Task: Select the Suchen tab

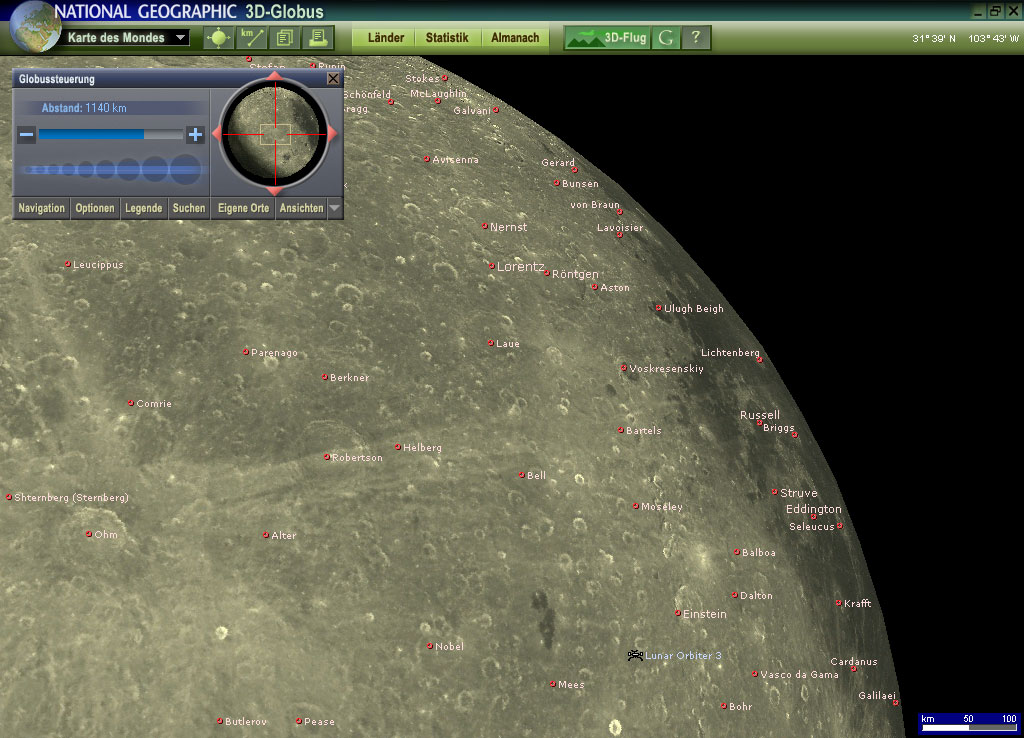Action: [x=189, y=208]
